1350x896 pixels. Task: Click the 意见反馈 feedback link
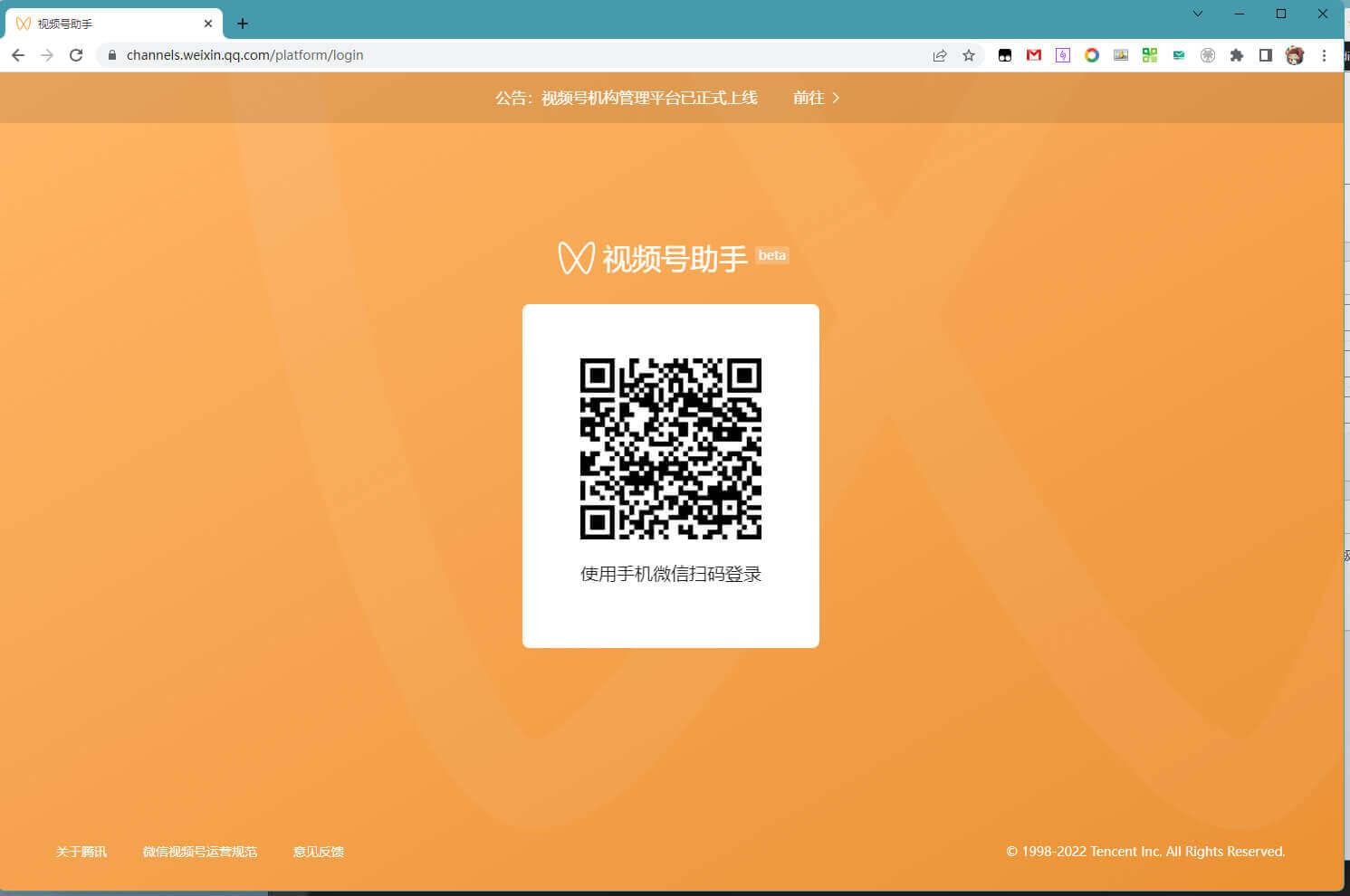coord(319,852)
